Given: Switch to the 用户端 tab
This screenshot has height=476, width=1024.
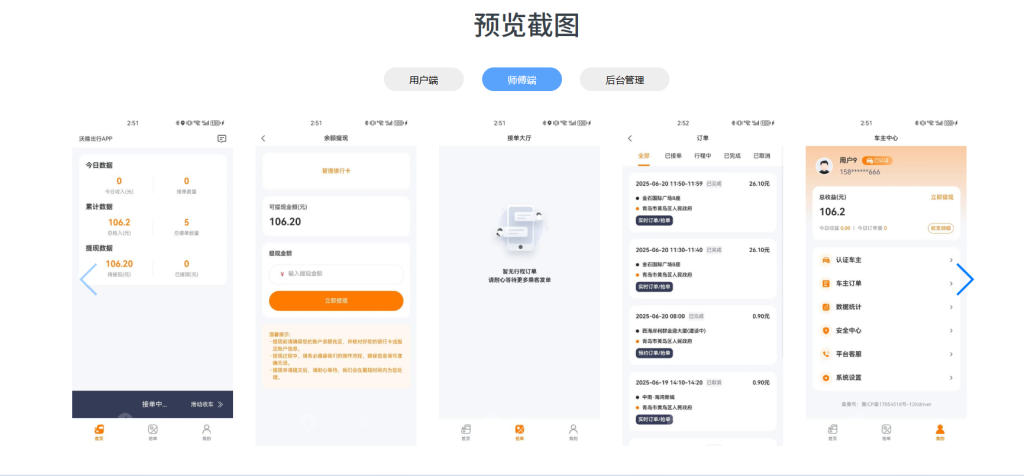Looking at the screenshot, I should coord(424,80).
